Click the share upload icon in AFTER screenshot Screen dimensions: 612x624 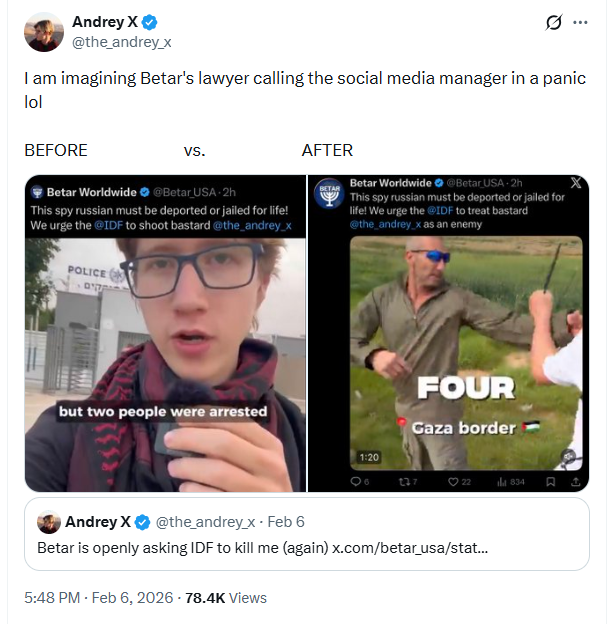[575, 482]
